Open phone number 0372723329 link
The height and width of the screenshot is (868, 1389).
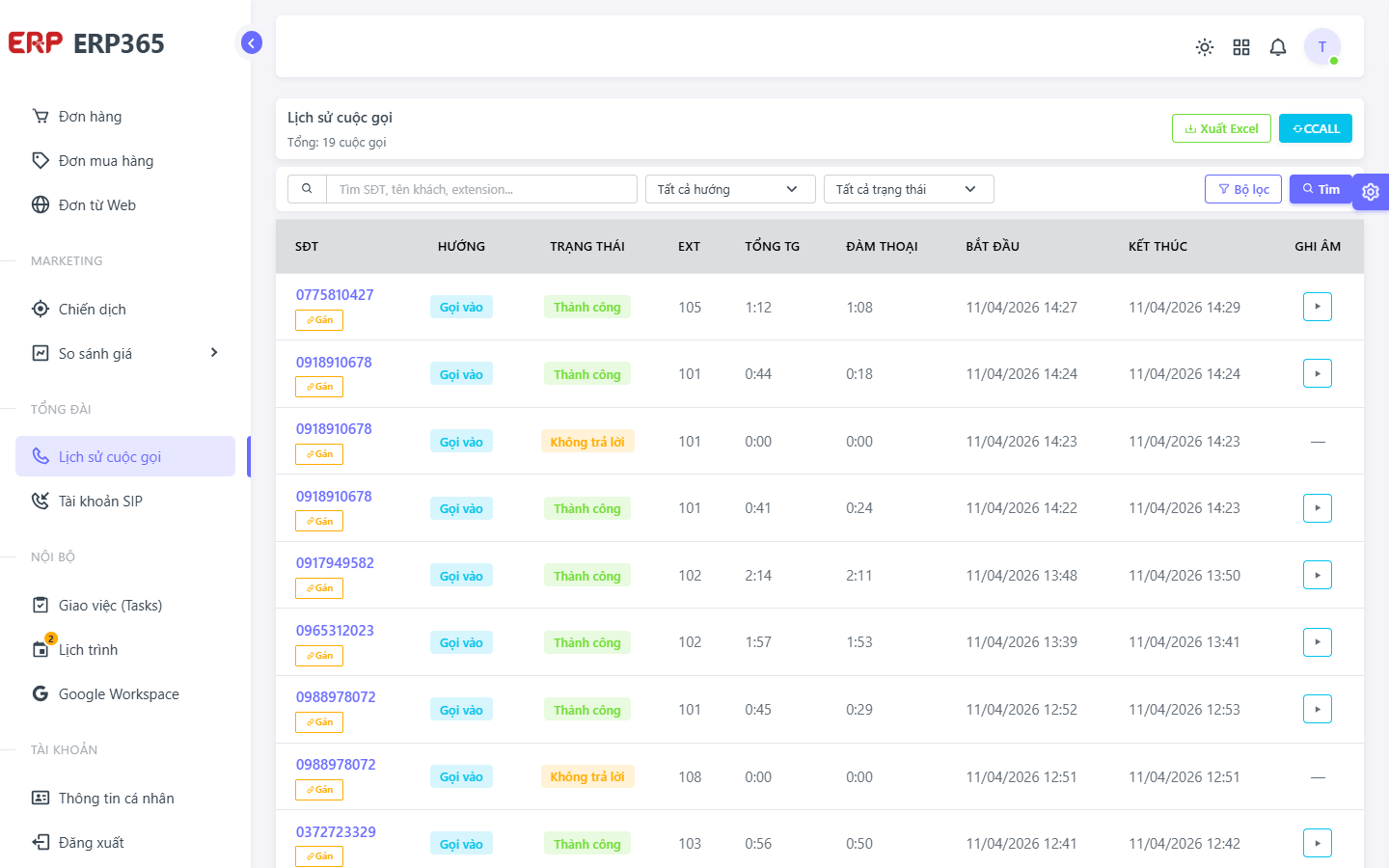pos(336,832)
